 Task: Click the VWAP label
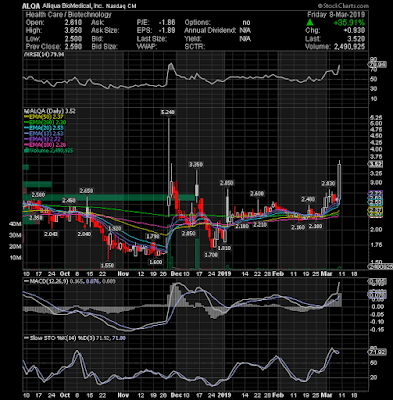pos(146,47)
